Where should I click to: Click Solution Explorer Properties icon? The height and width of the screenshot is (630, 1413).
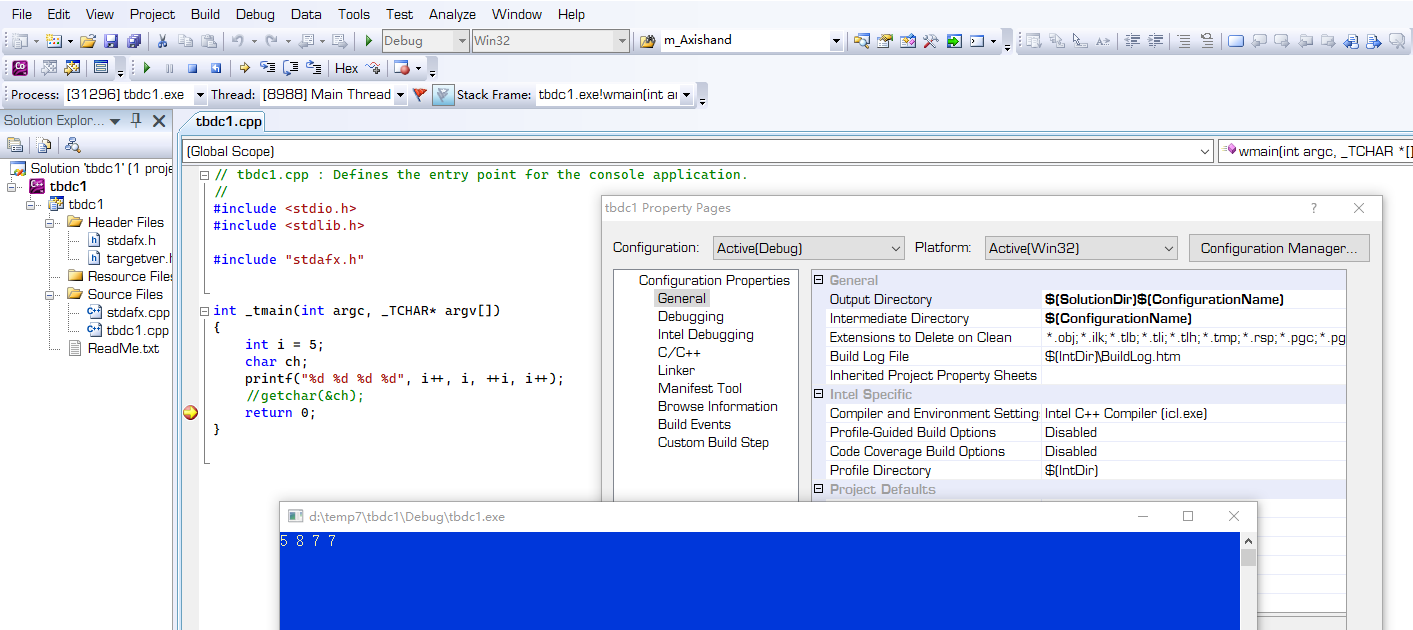click(15, 145)
